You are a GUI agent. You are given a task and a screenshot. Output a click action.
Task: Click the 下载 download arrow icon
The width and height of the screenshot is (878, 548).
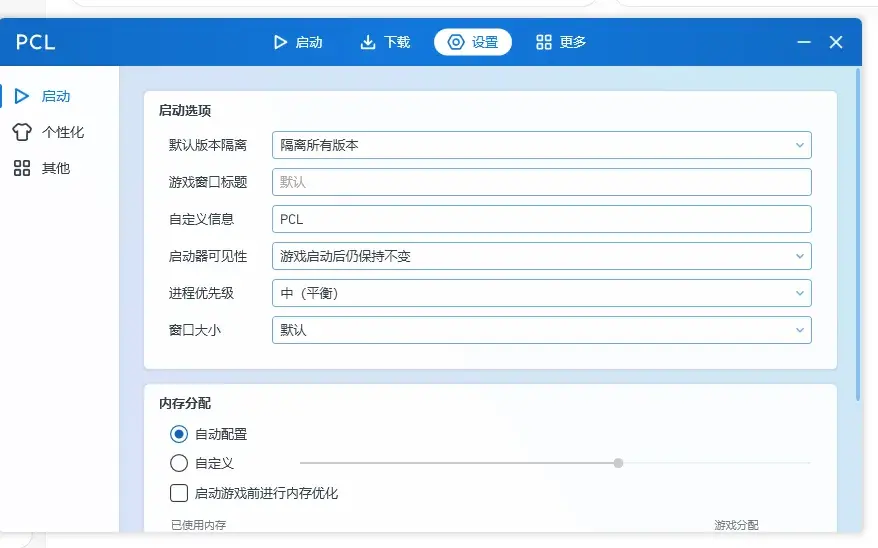coord(368,42)
